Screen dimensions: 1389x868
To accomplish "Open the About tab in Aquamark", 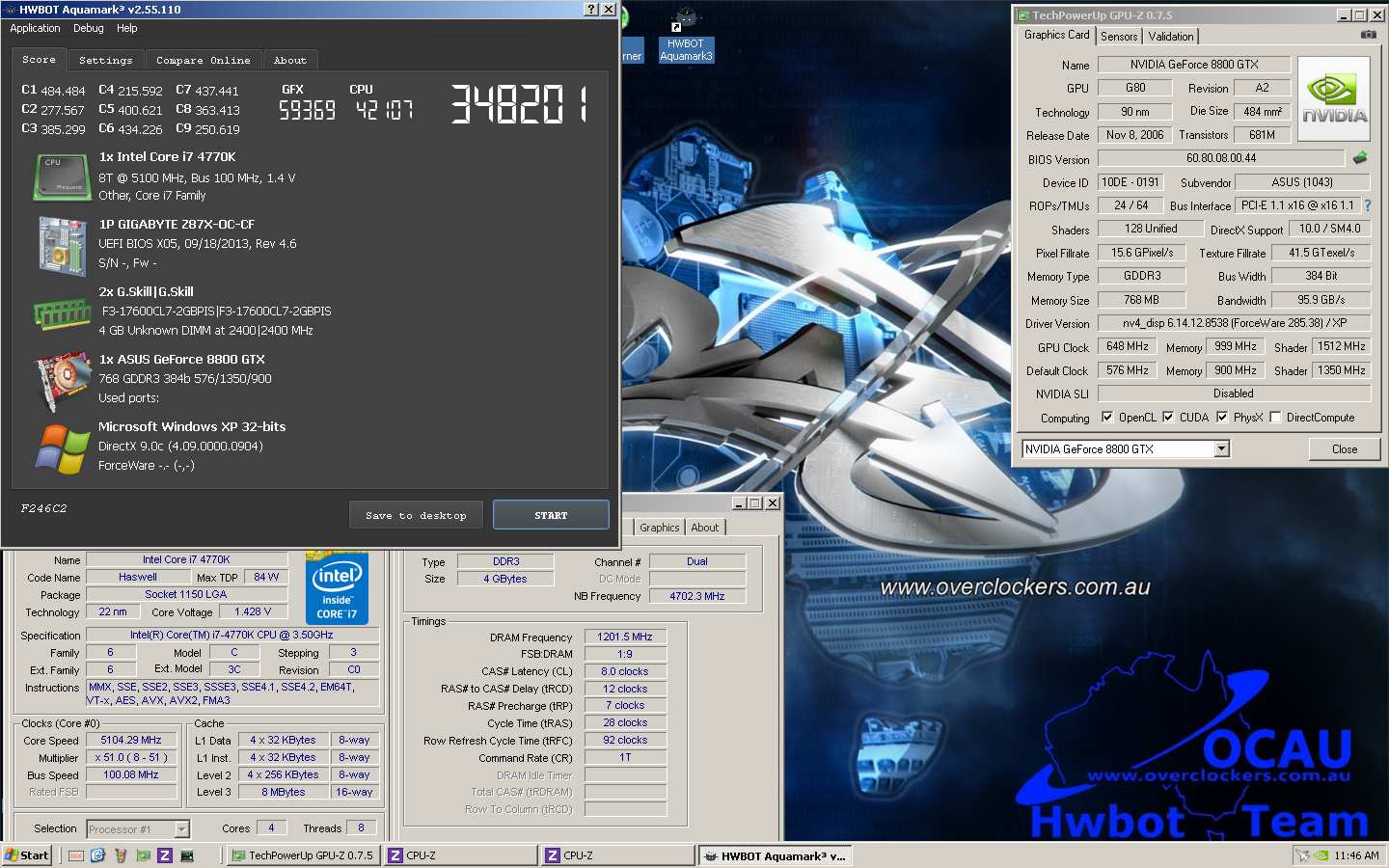I will [290, 61].
